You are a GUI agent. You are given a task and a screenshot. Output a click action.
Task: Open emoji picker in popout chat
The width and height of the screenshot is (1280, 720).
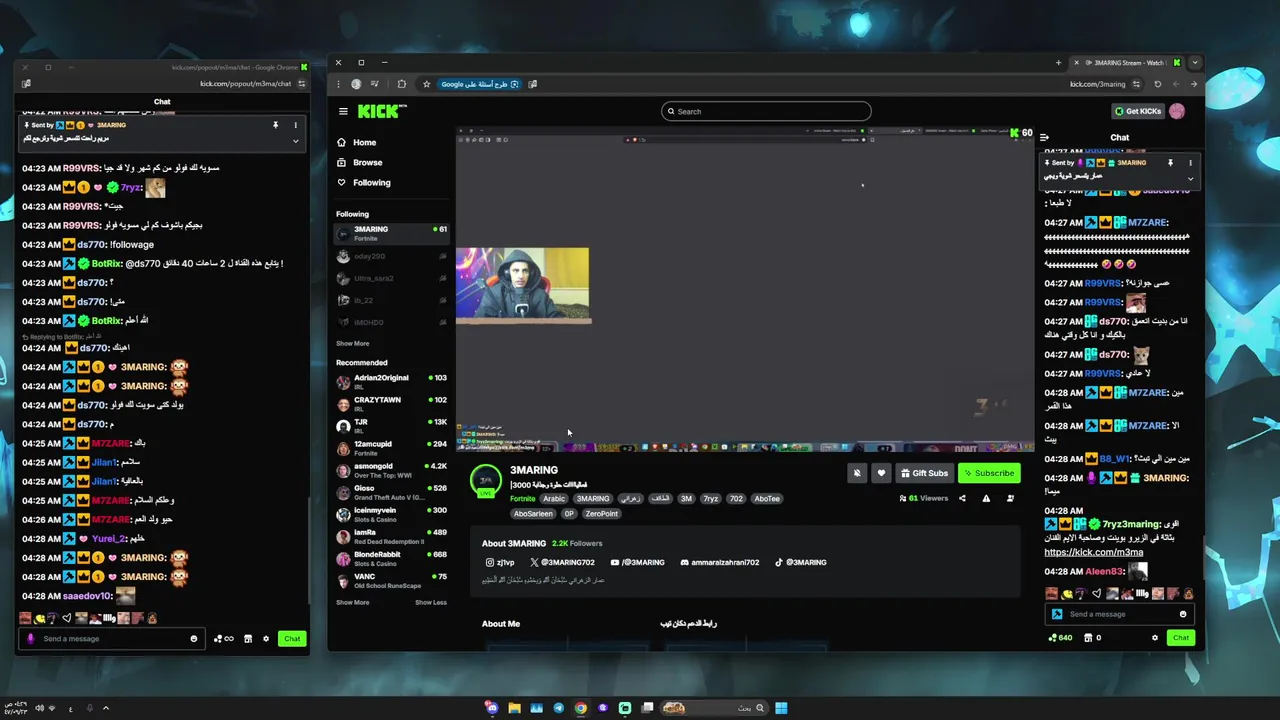194,638
